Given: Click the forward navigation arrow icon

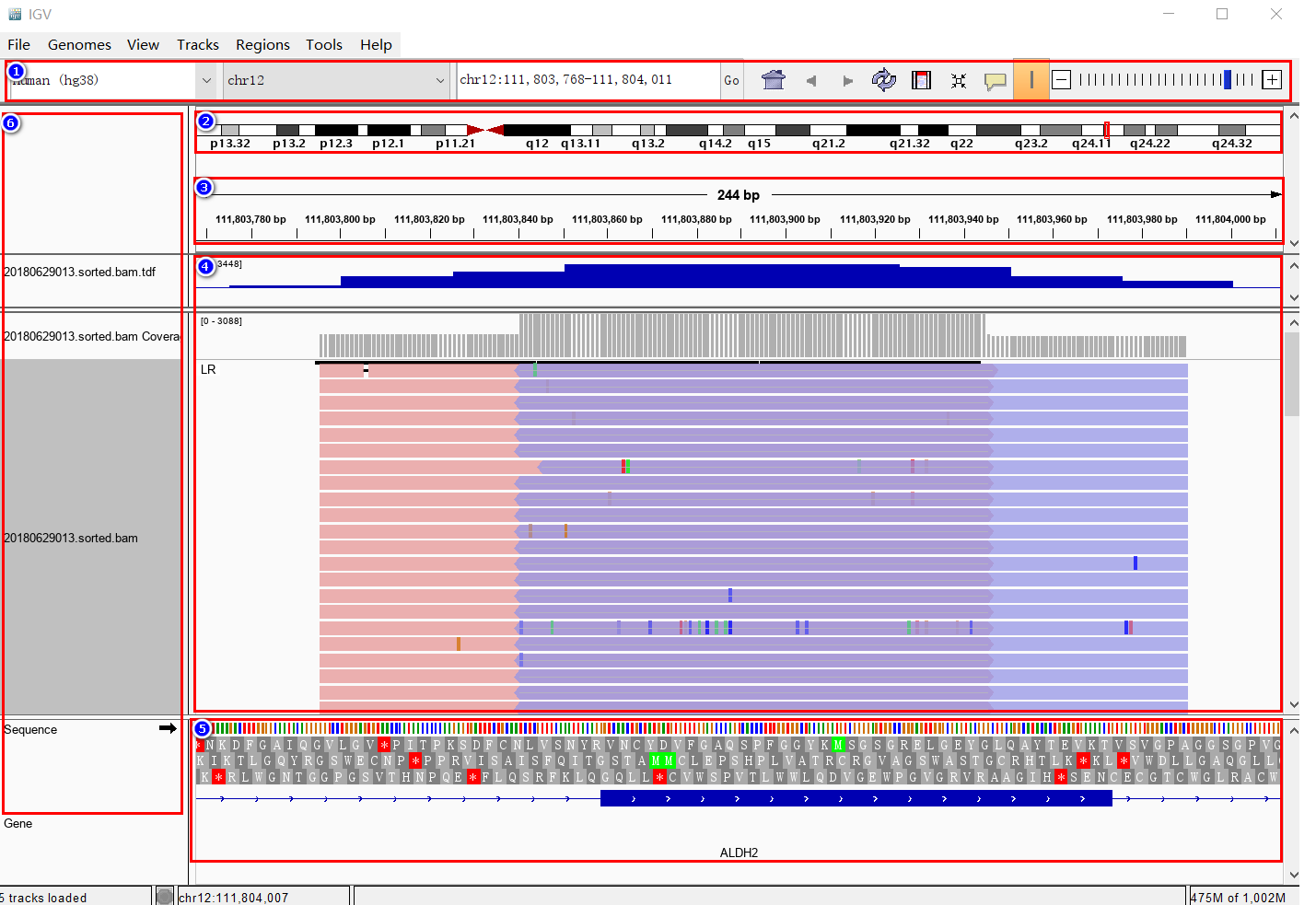Looking at the screenshot, I should coord(847,80).
